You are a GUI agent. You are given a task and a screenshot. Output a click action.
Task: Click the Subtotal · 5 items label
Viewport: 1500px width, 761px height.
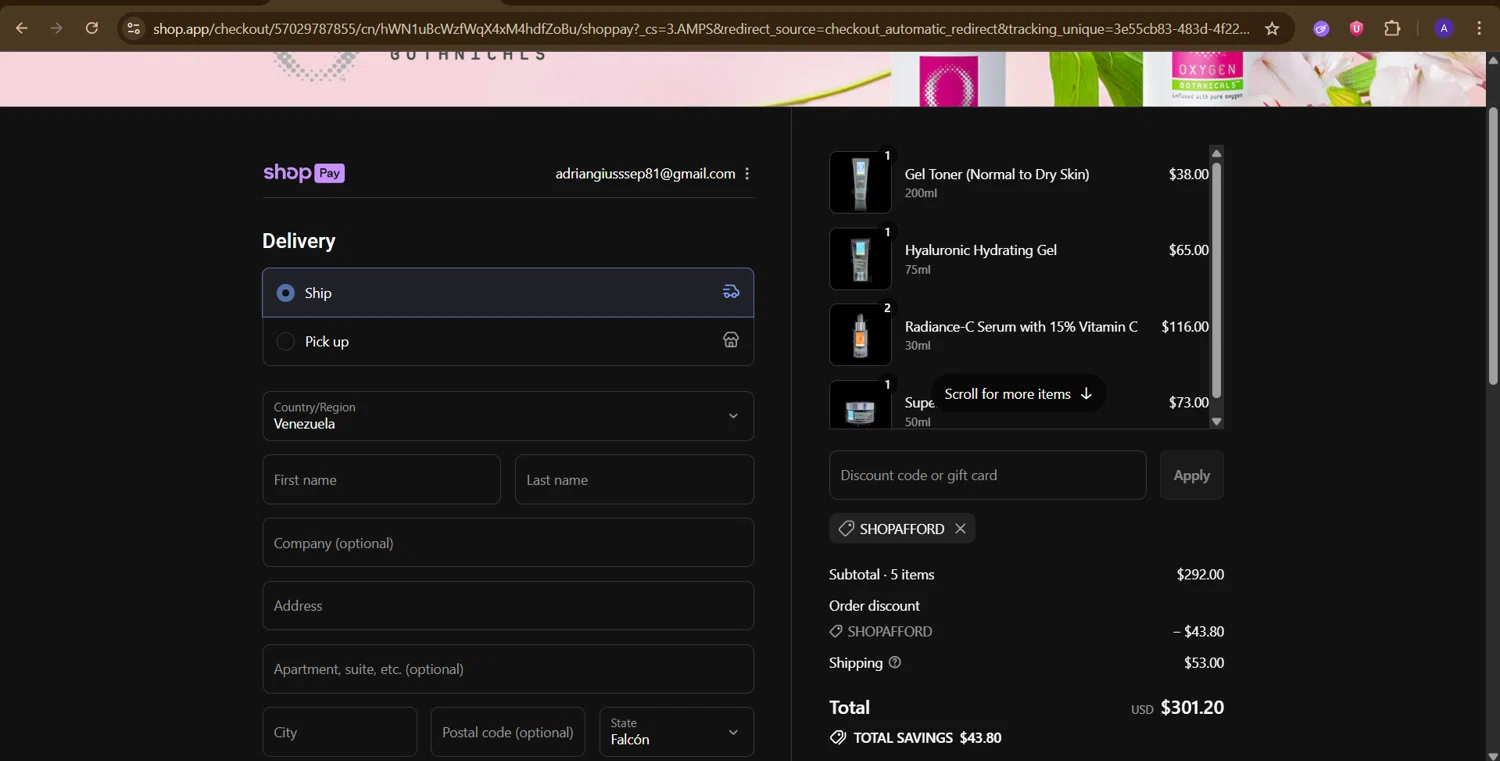(x=882, y=574)
